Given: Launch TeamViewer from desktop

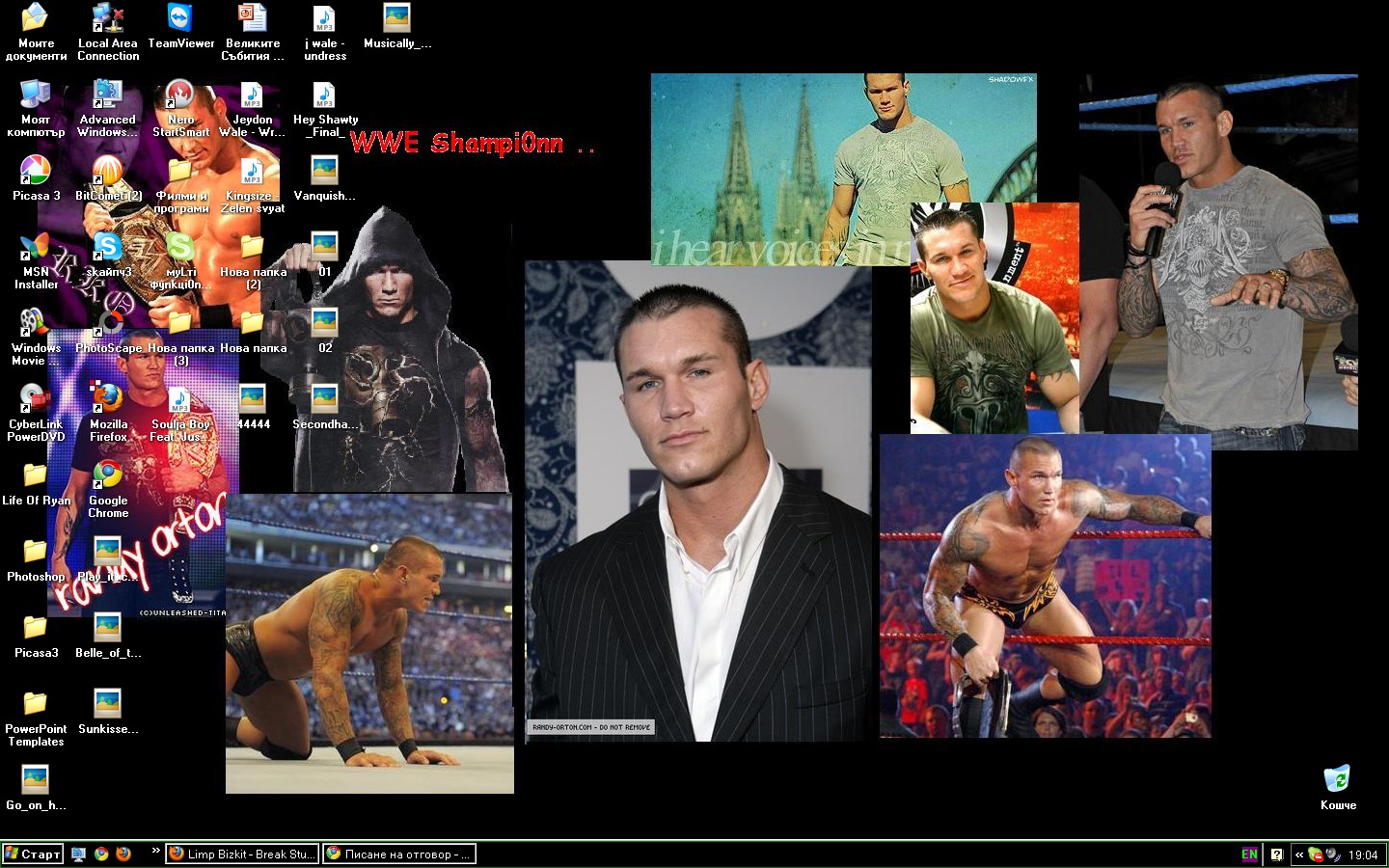Looking at the screenshot, I should pyautogui.click(x=180, y=26).
